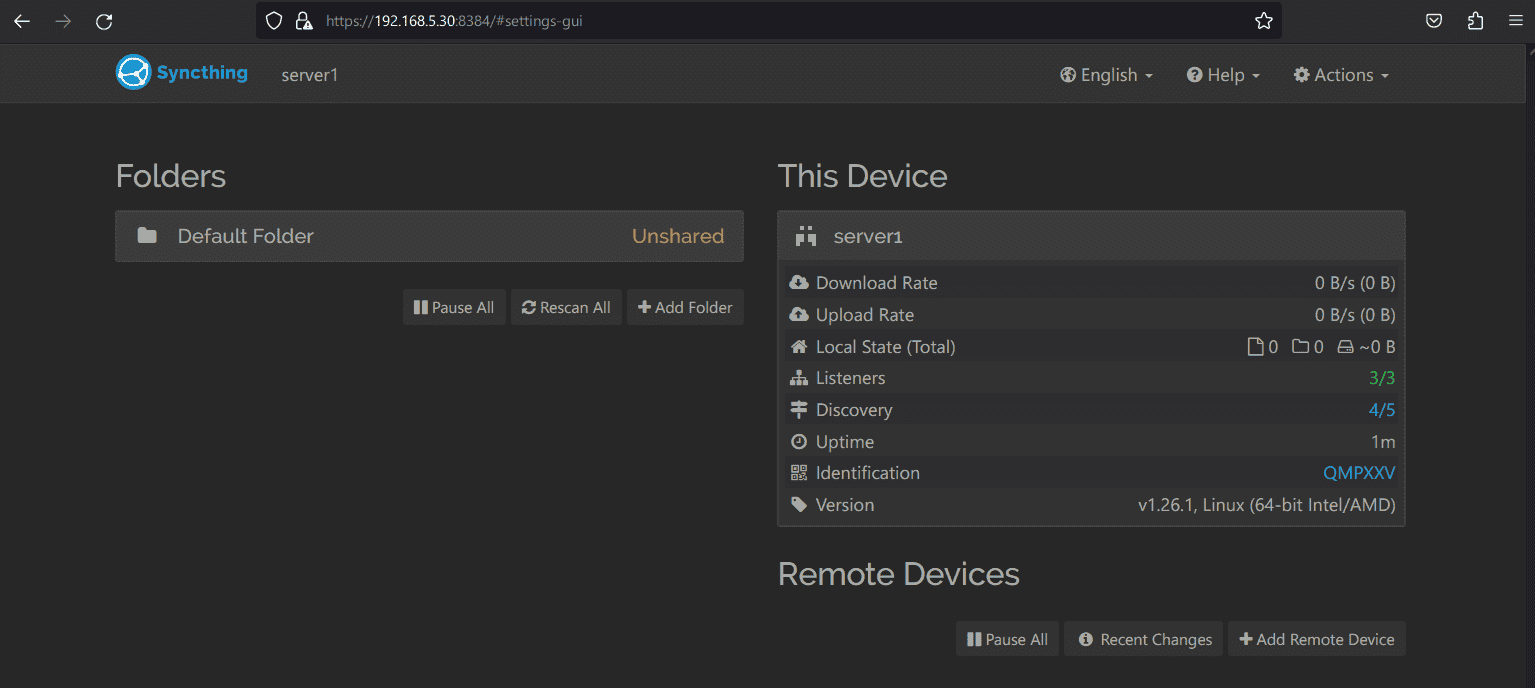The height and width of the screenshot is (688, 1535).
Task: Go back with browser back arrow
Action: pyautogui.click(x=22, y=21)
